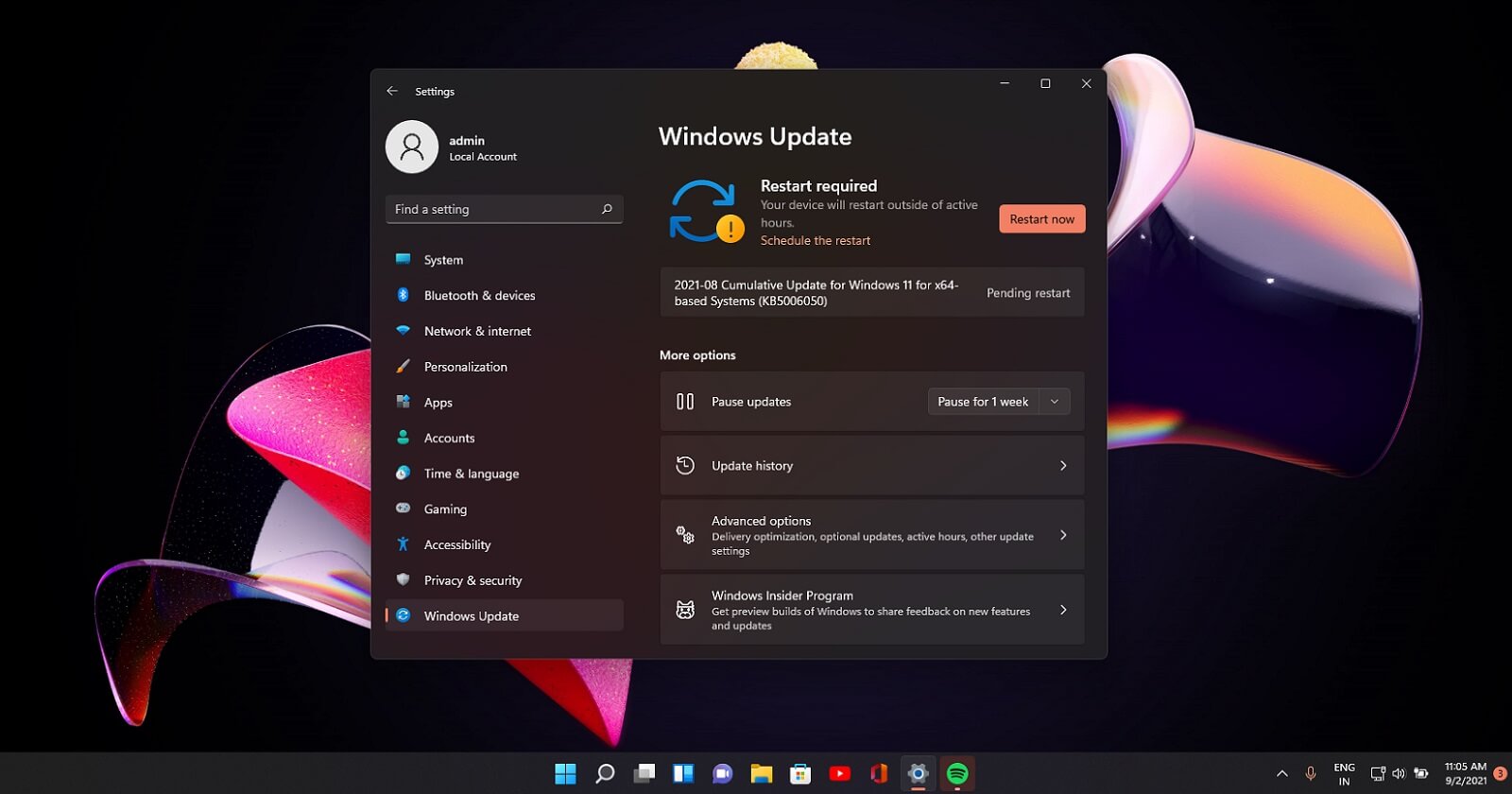The width and height of the screenshot is (1512, 794).
Task: Open Bluetooth & devices settings
Action: click(505, 296)
